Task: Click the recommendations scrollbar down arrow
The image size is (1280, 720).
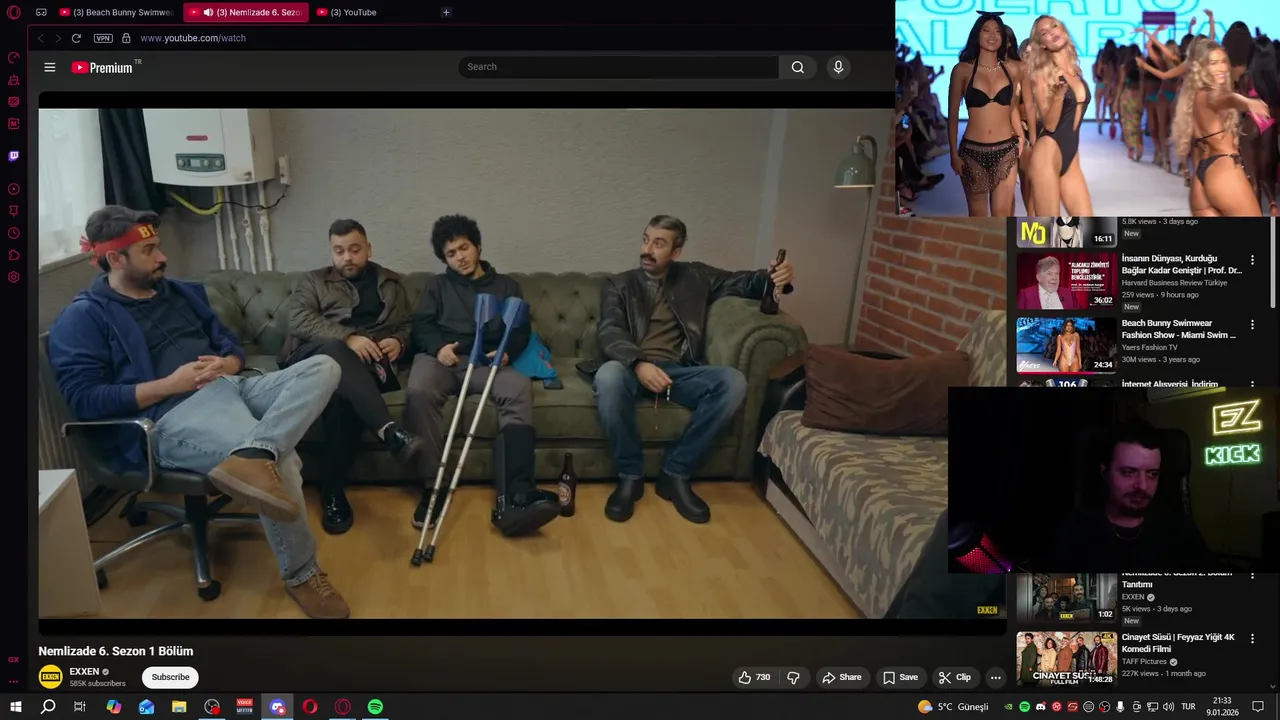Action: point(1273,686)
